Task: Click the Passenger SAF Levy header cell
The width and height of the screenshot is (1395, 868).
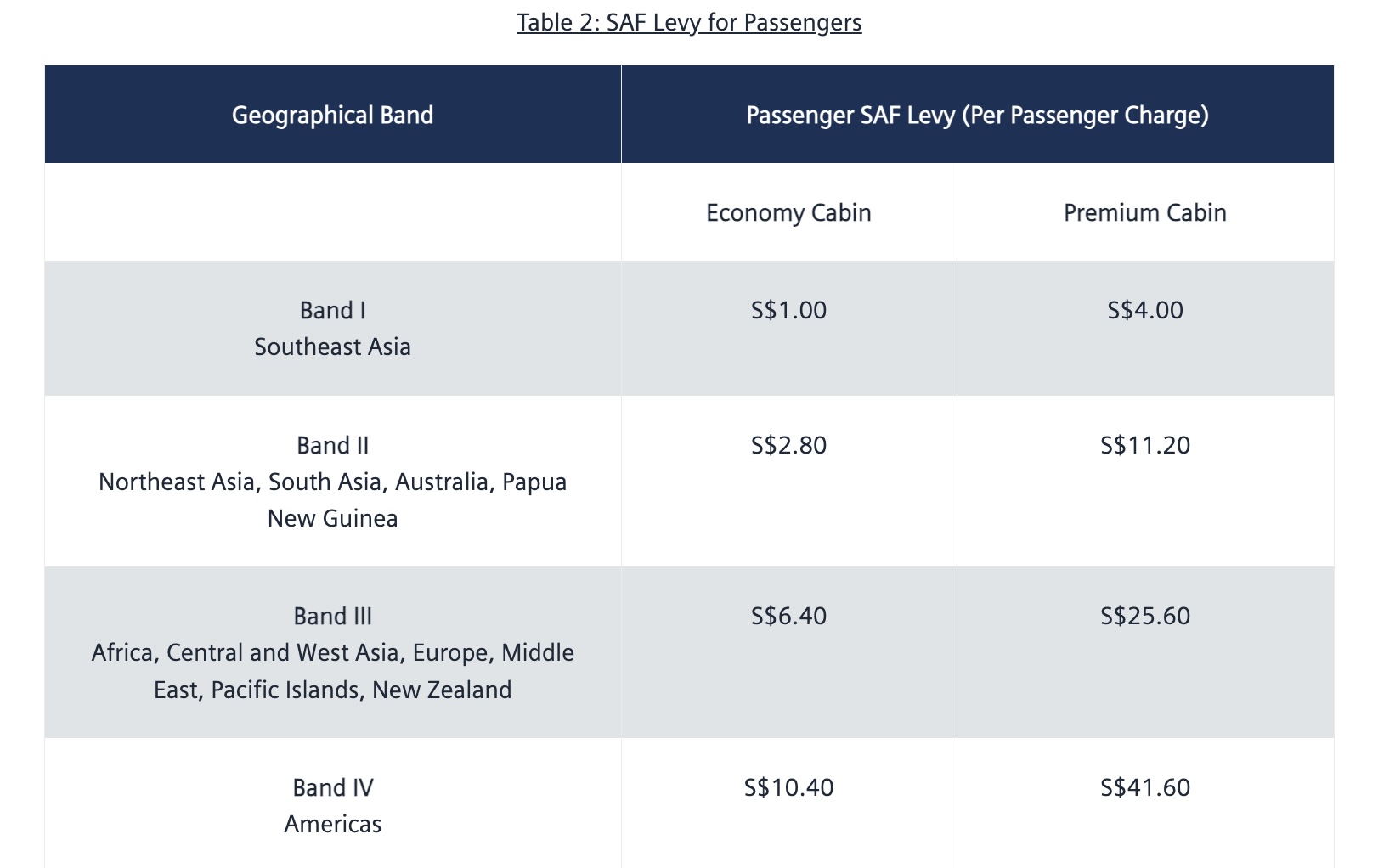Action: point(977,115)
